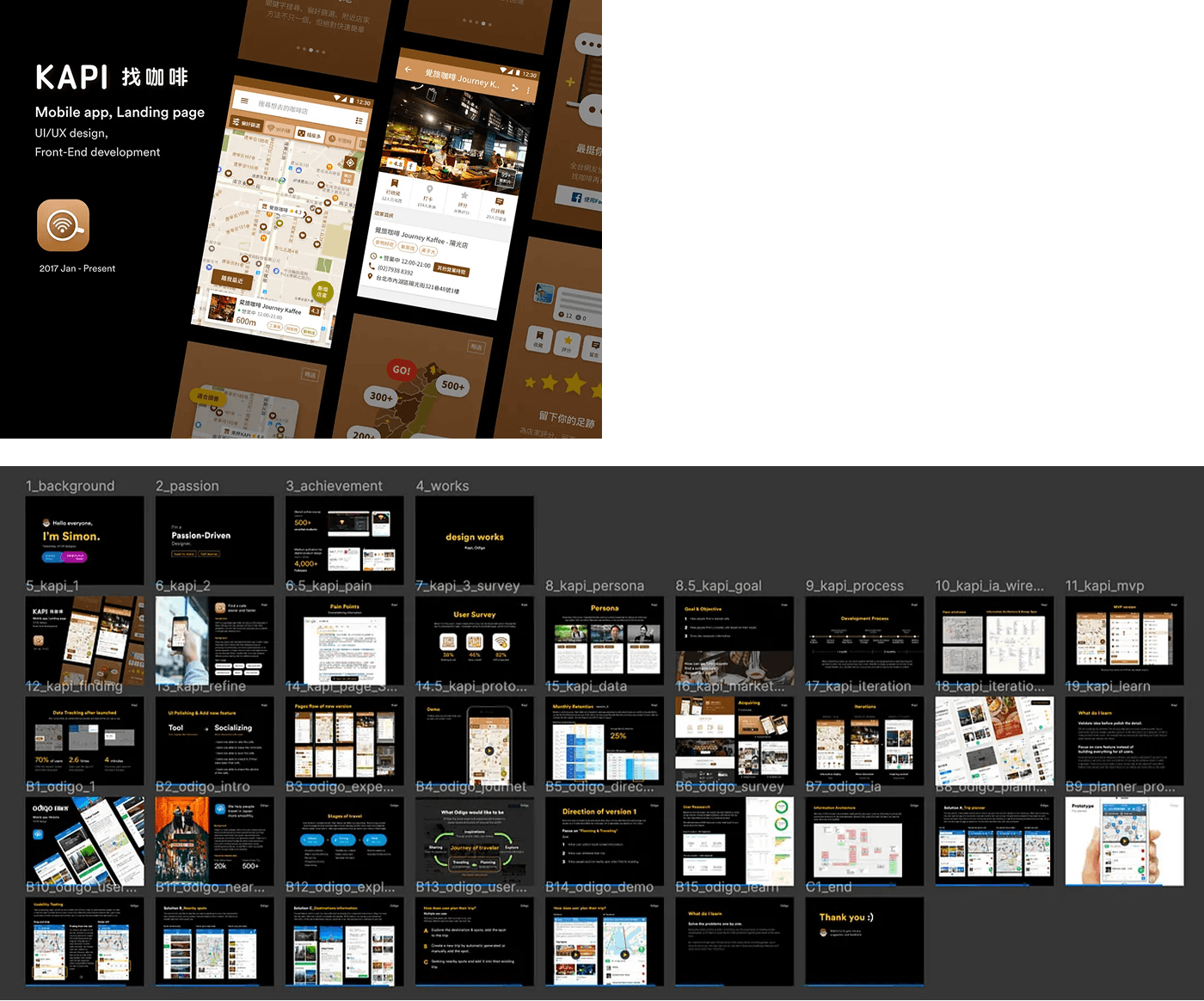Select the 'Stages of travel' slide thumbnail
This screenshot has height=1001, width=1204.
pos(345,841)
